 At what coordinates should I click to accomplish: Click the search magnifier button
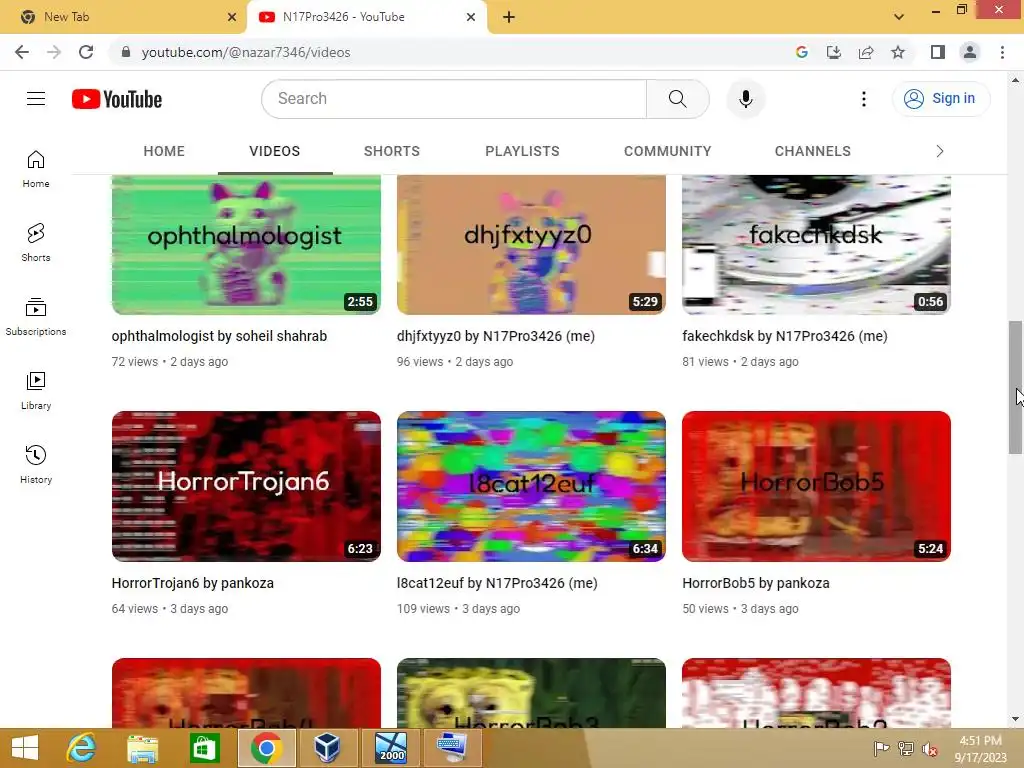[677, 99]
